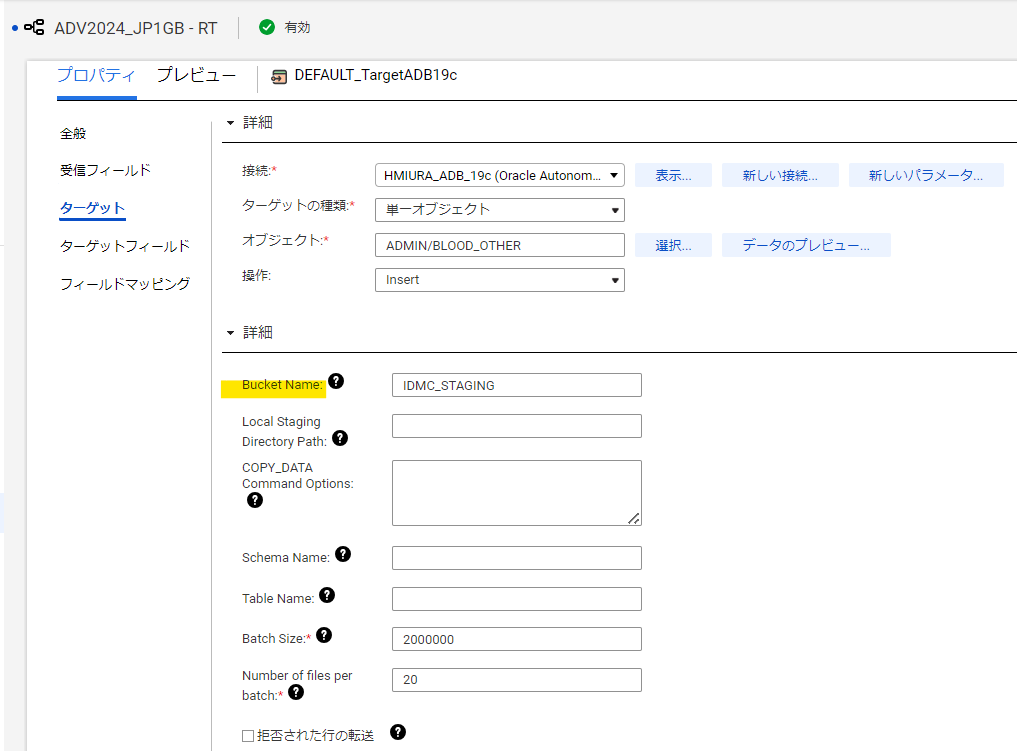The image size is (1017, 751).
Task: Open help icon for Batch Size
Action: [x=324, y=636]
